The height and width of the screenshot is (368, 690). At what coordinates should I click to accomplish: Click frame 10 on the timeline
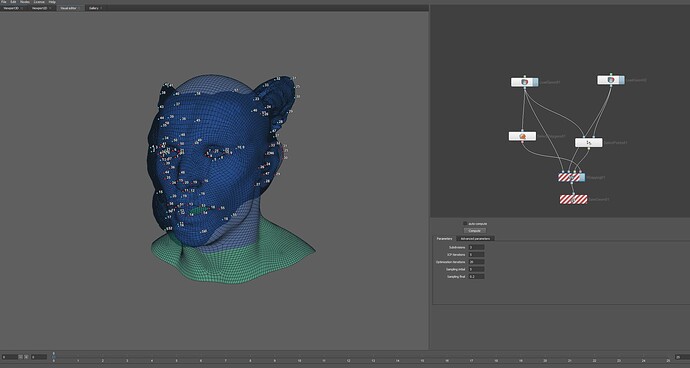point(299,361)
